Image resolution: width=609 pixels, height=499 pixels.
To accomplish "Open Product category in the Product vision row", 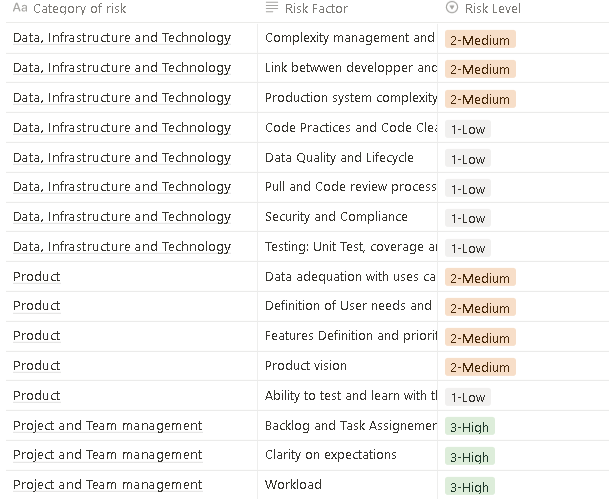I will (x=37, y=366).
